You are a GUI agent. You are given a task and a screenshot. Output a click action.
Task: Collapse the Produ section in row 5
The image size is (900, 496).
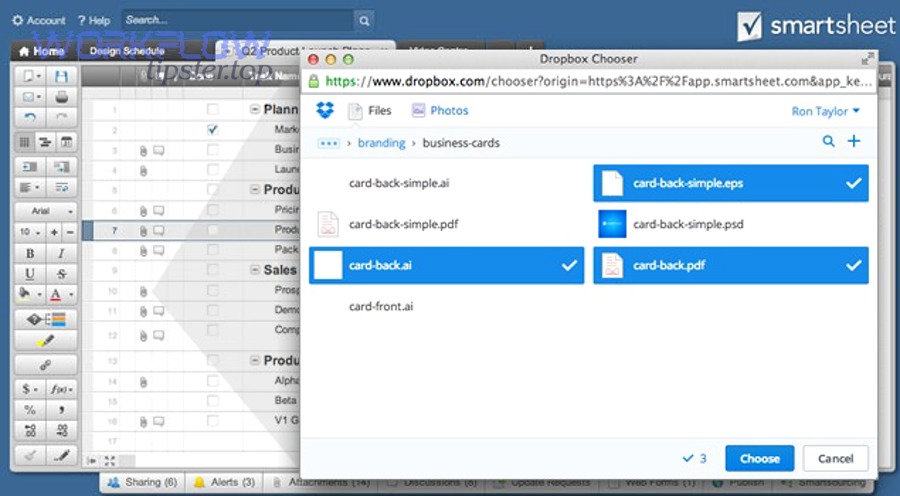coord(255,189)
